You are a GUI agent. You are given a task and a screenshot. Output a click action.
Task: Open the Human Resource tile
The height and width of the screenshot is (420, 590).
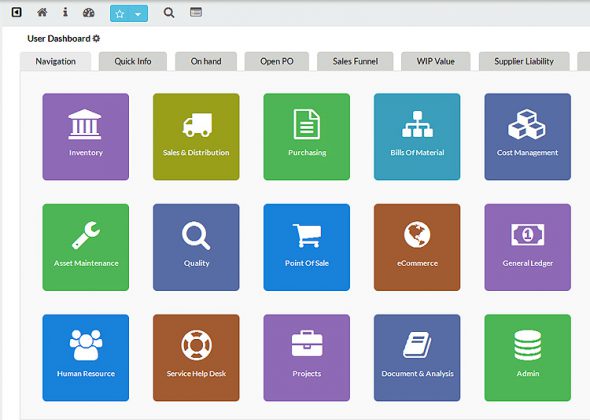86,358
